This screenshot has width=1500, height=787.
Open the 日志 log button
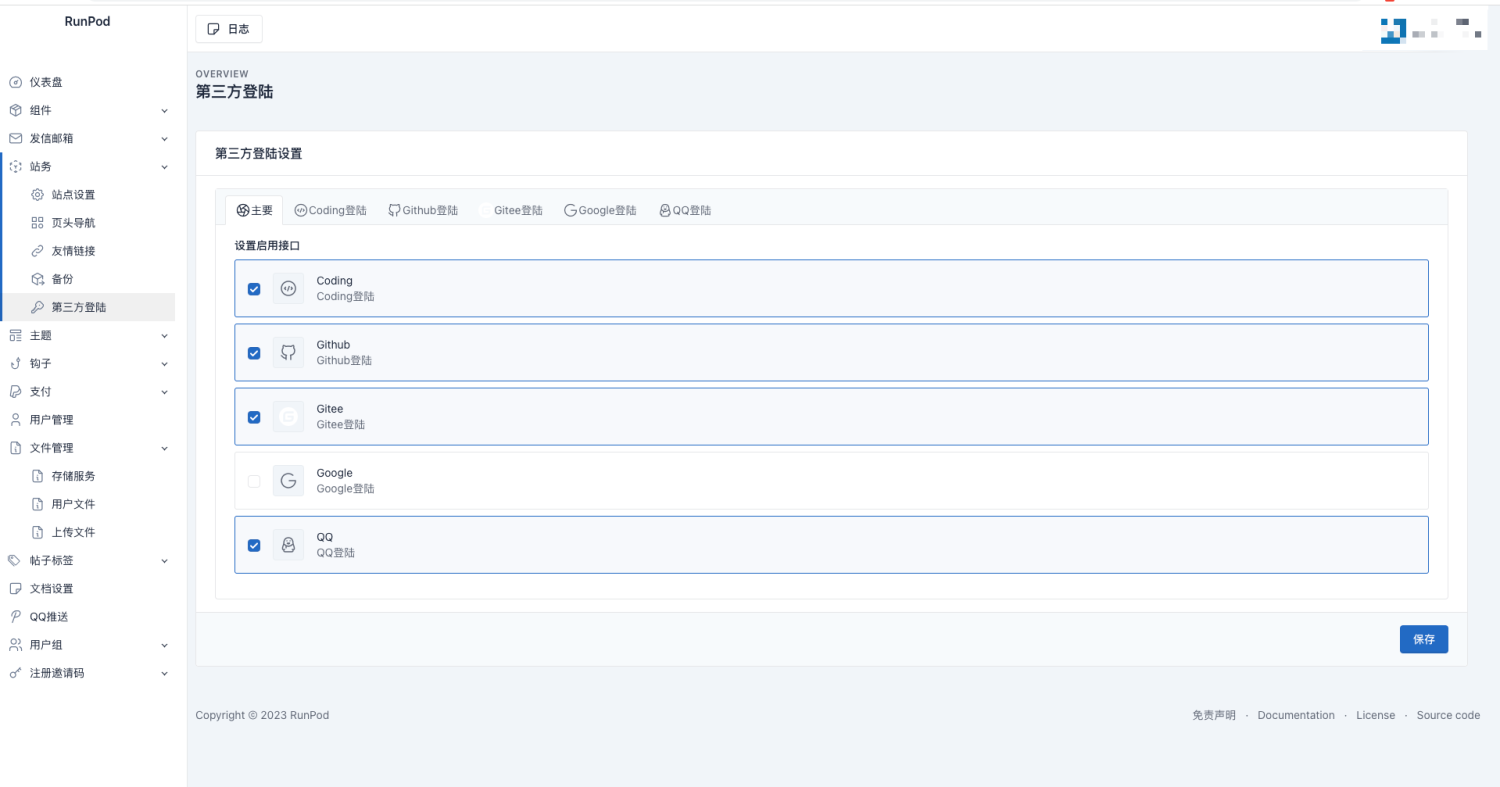pyautogui.click(x=229, y=29)
